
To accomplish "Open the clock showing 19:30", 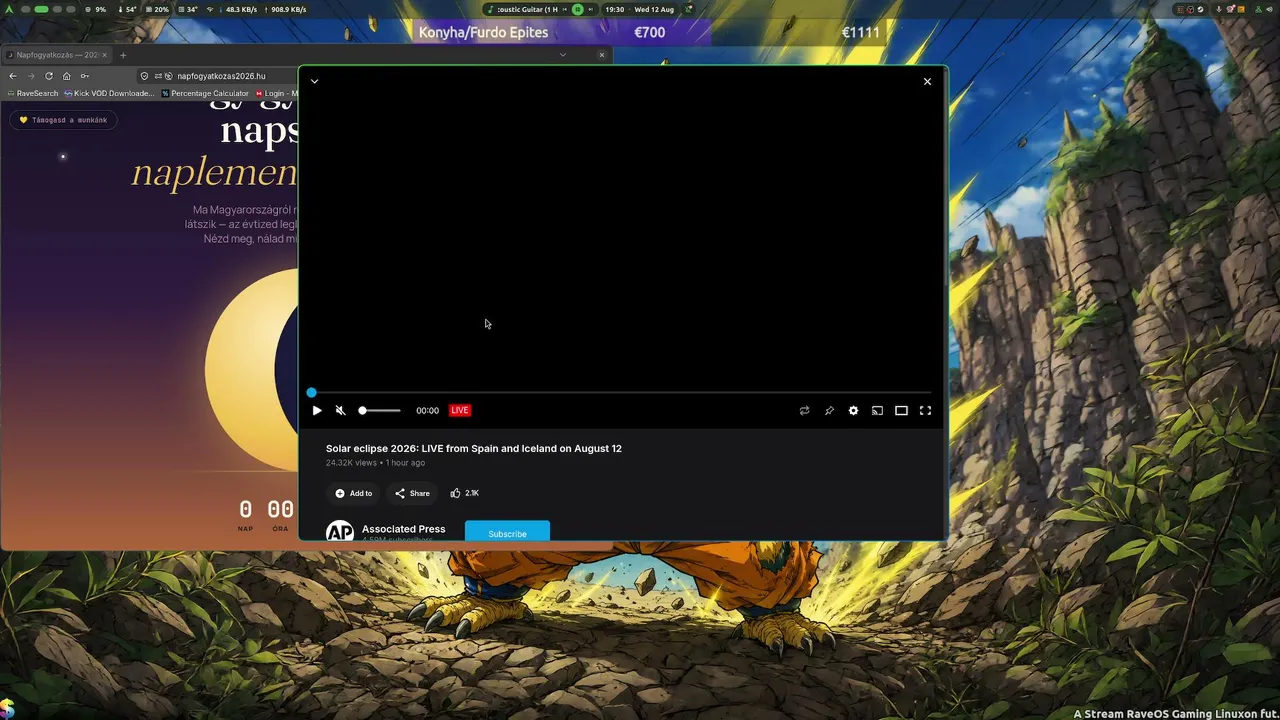I will point(615,9).
